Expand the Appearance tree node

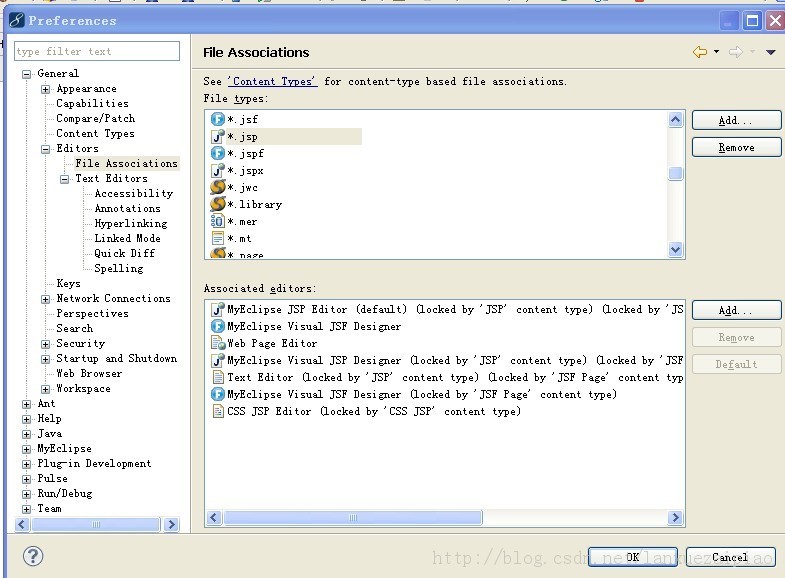tap(46, 89)
